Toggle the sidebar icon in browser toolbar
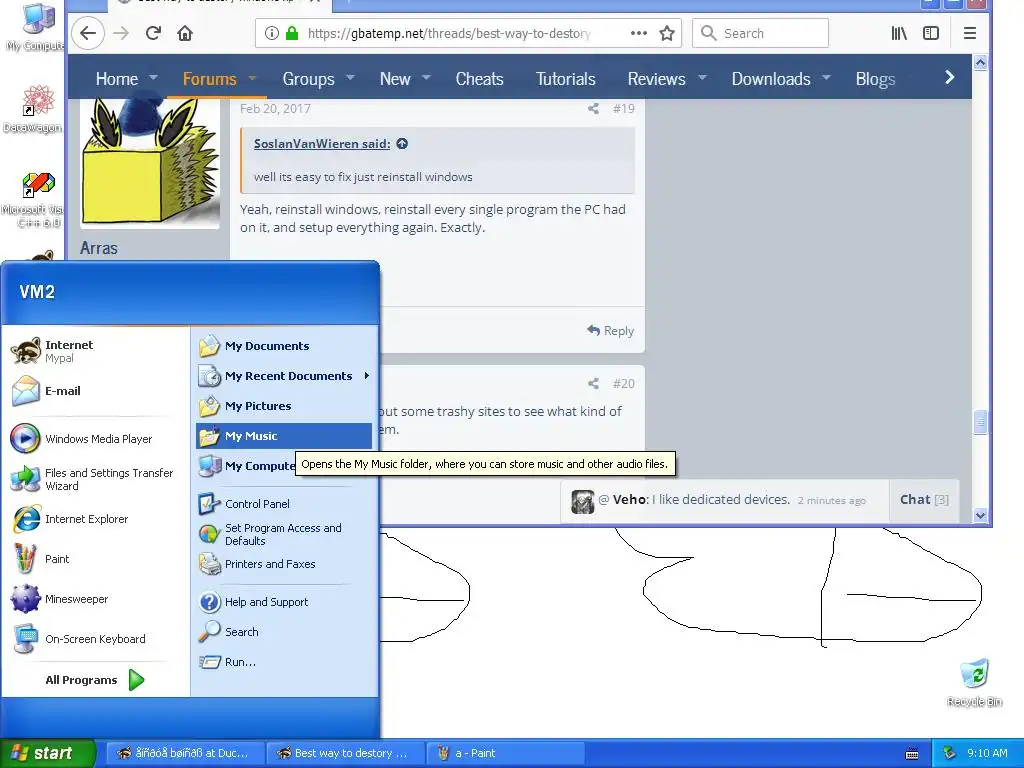 coord(931,33)
